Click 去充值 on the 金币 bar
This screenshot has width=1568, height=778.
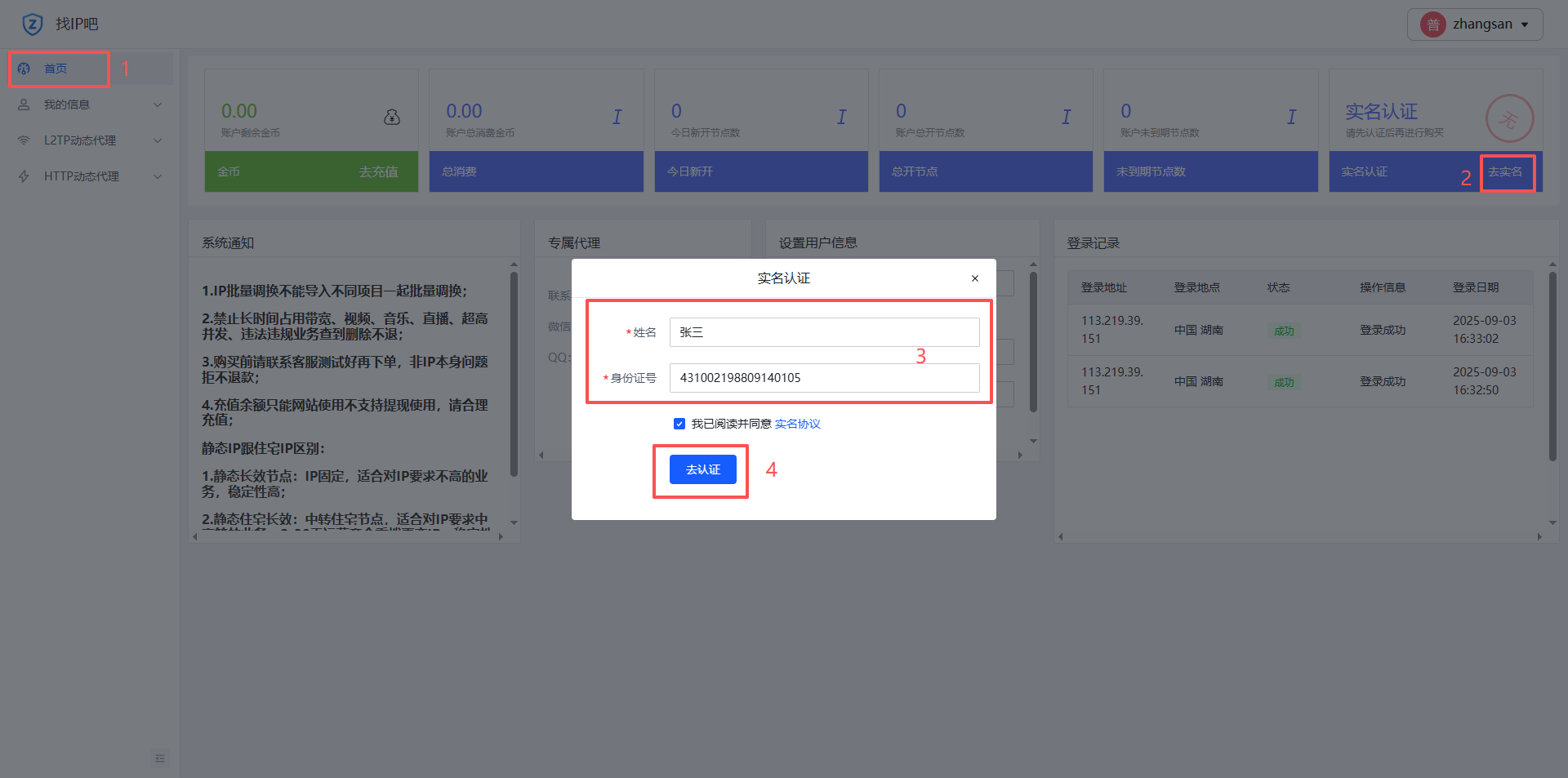tap(379, 171)
